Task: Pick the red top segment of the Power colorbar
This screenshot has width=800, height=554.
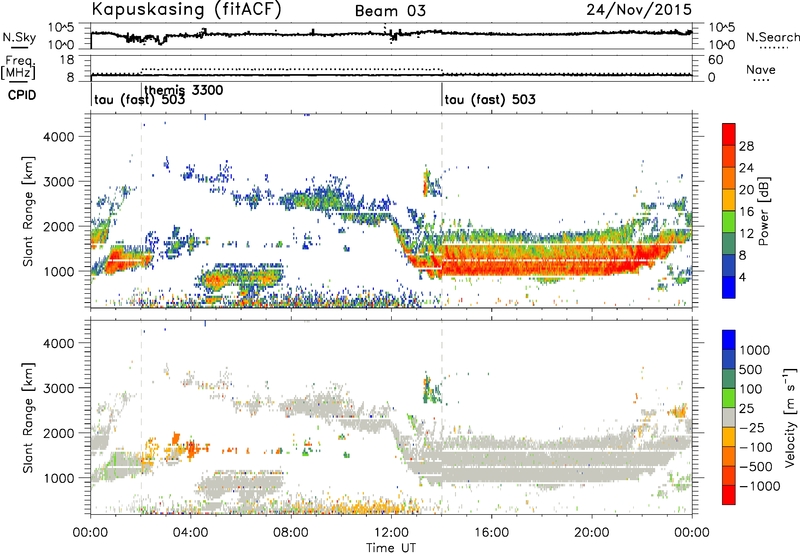Action: click(x=729, y=134)
